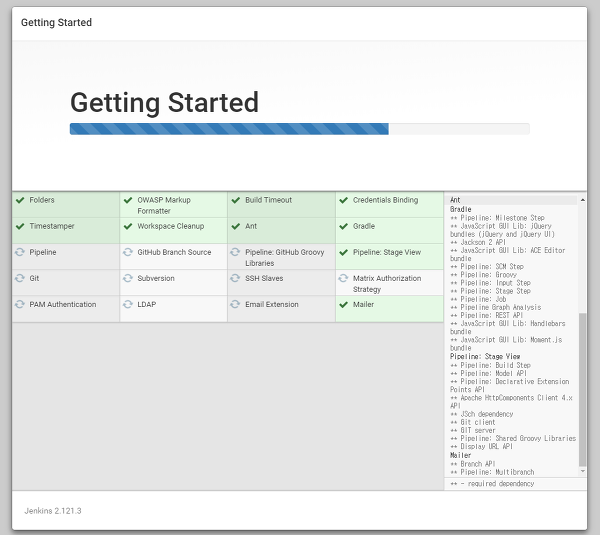Click the Pipeline: Shared Groovy Libraries log entry
The width and height of the screenshot is (600, 535).
click(513, 438)
